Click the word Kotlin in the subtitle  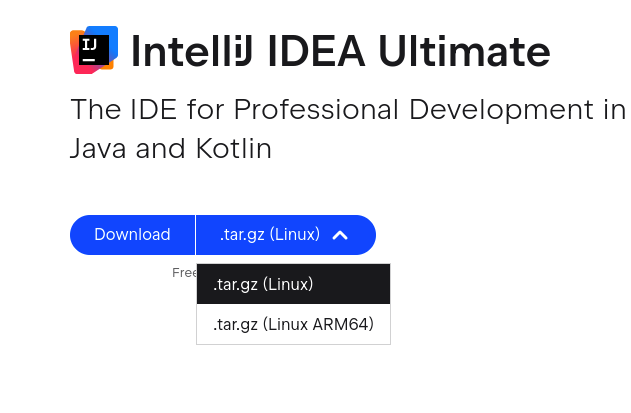[233, 149]
